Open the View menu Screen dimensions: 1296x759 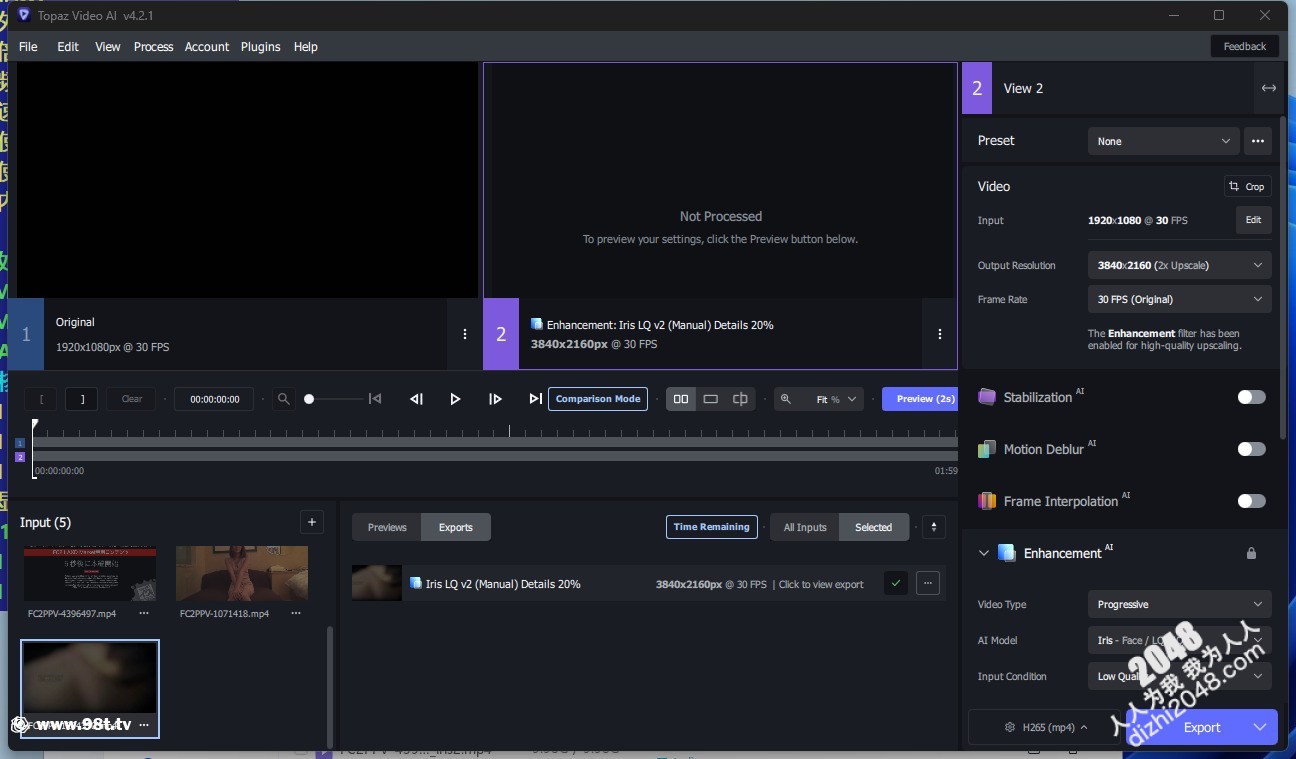(x=108, y=46)
